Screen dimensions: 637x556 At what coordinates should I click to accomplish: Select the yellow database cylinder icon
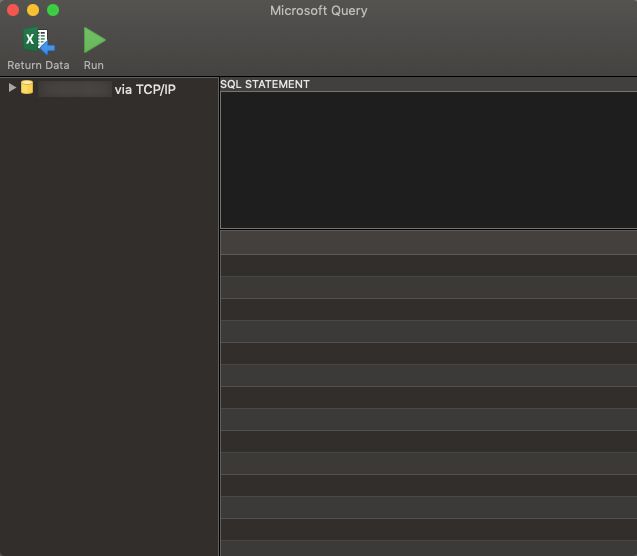point(27,87)
